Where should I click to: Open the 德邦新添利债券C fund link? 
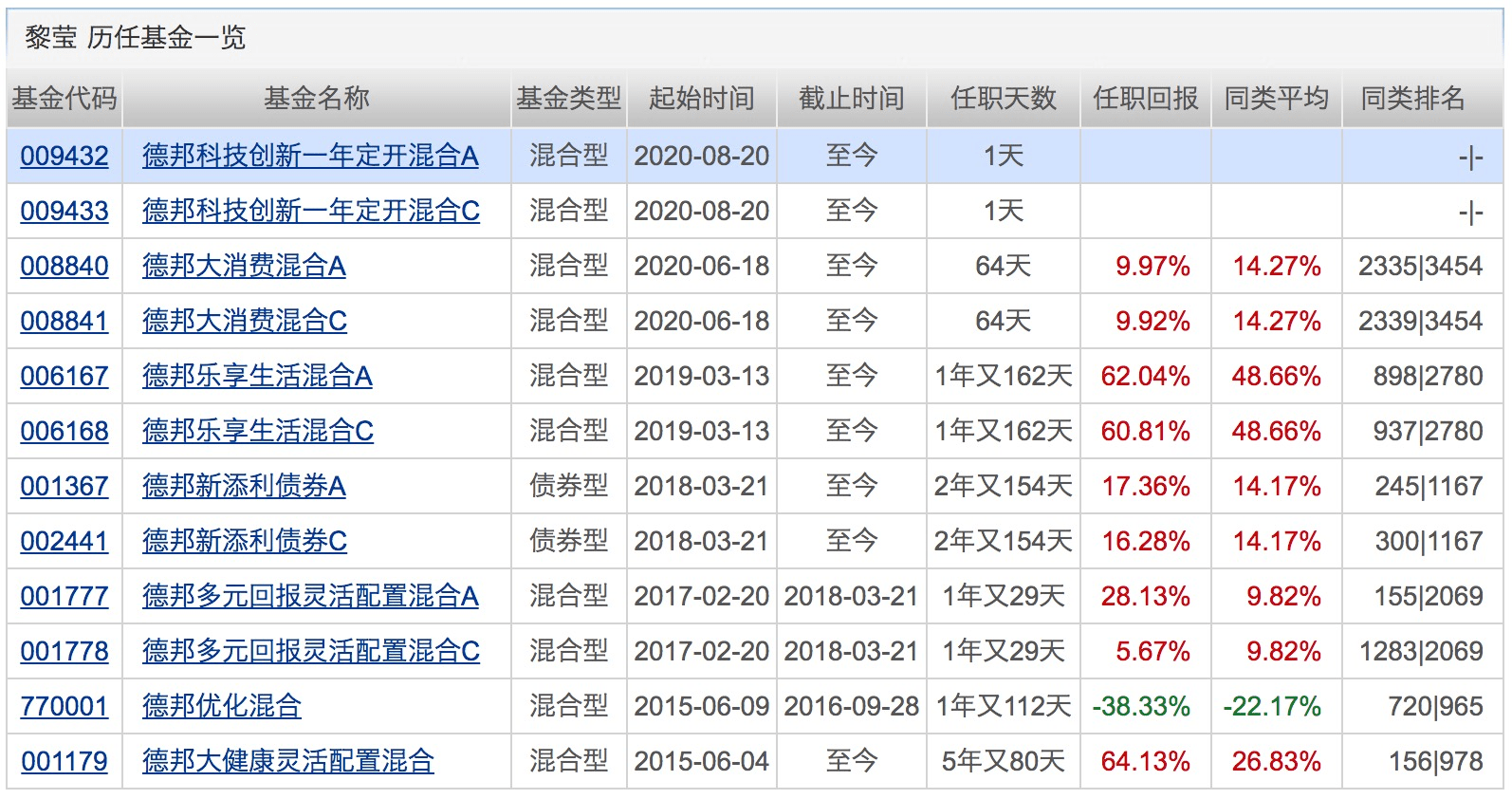[x=245, y=541]
